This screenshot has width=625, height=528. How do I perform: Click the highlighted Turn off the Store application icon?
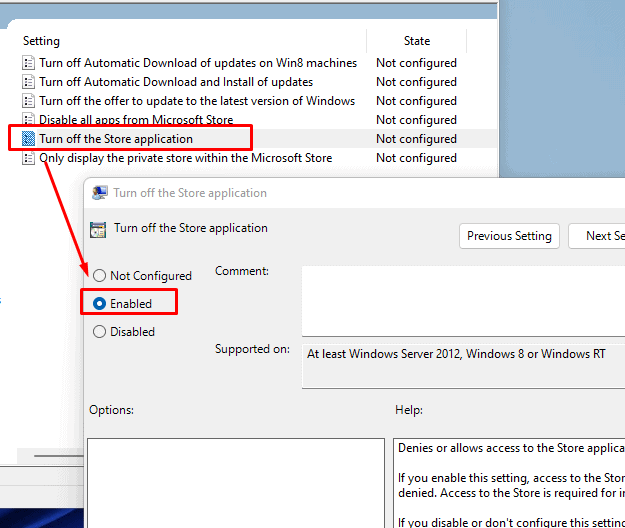click(x=28, y=139)
